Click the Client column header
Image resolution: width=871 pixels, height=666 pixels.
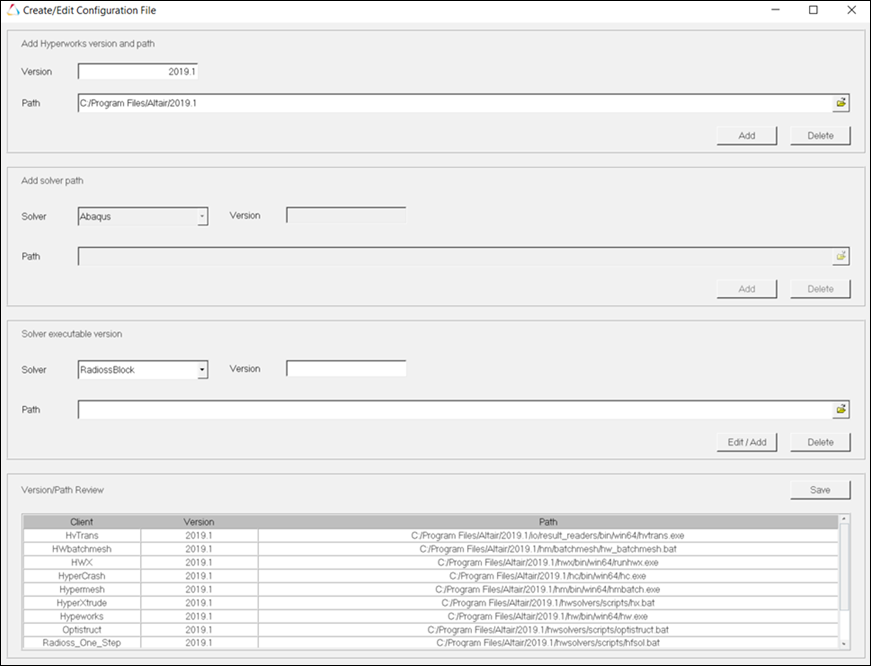[82, 522]
